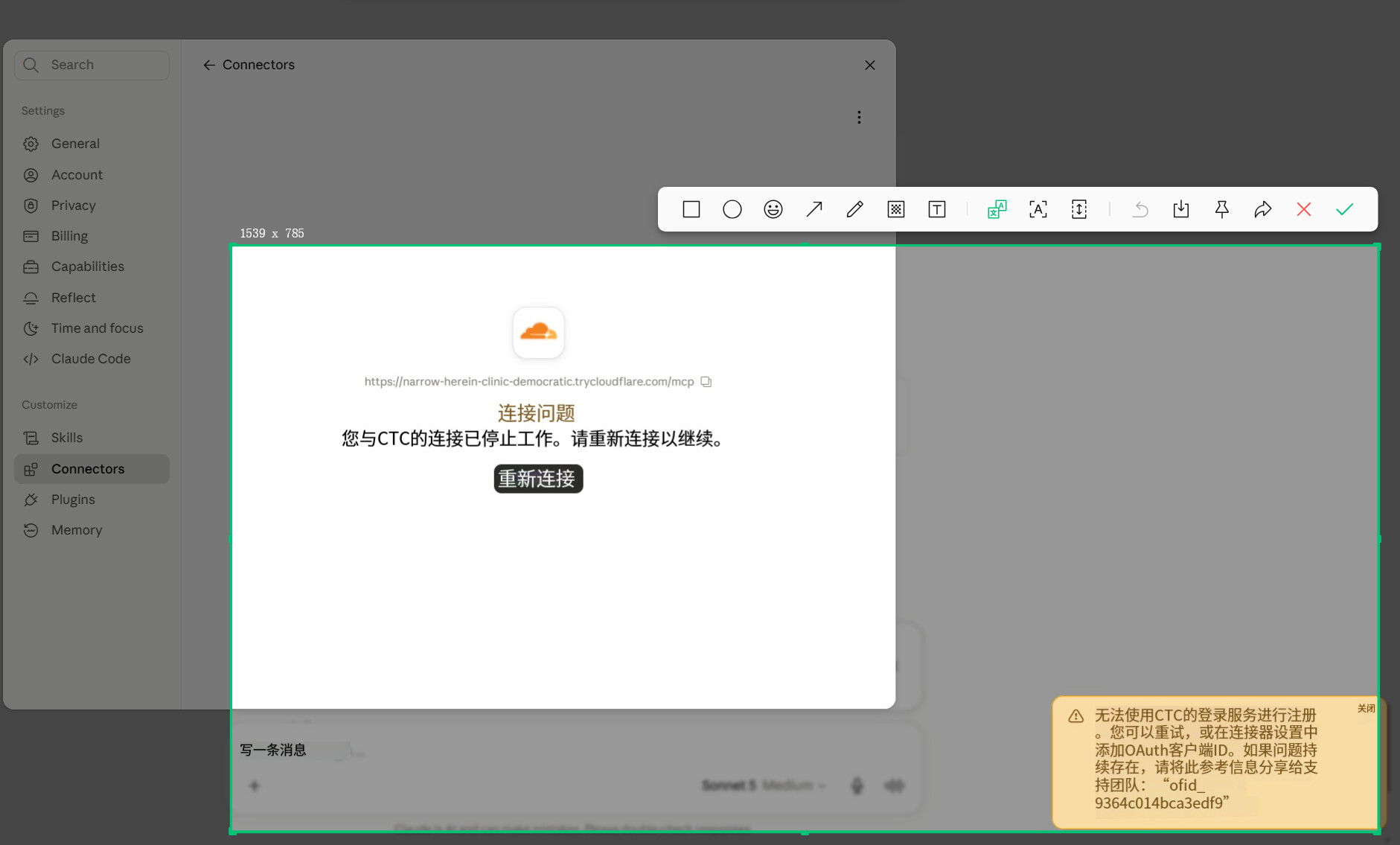Screen dimensions: 1400x845
Task: Cancel the screenshot with red X
Action: 1304,209
